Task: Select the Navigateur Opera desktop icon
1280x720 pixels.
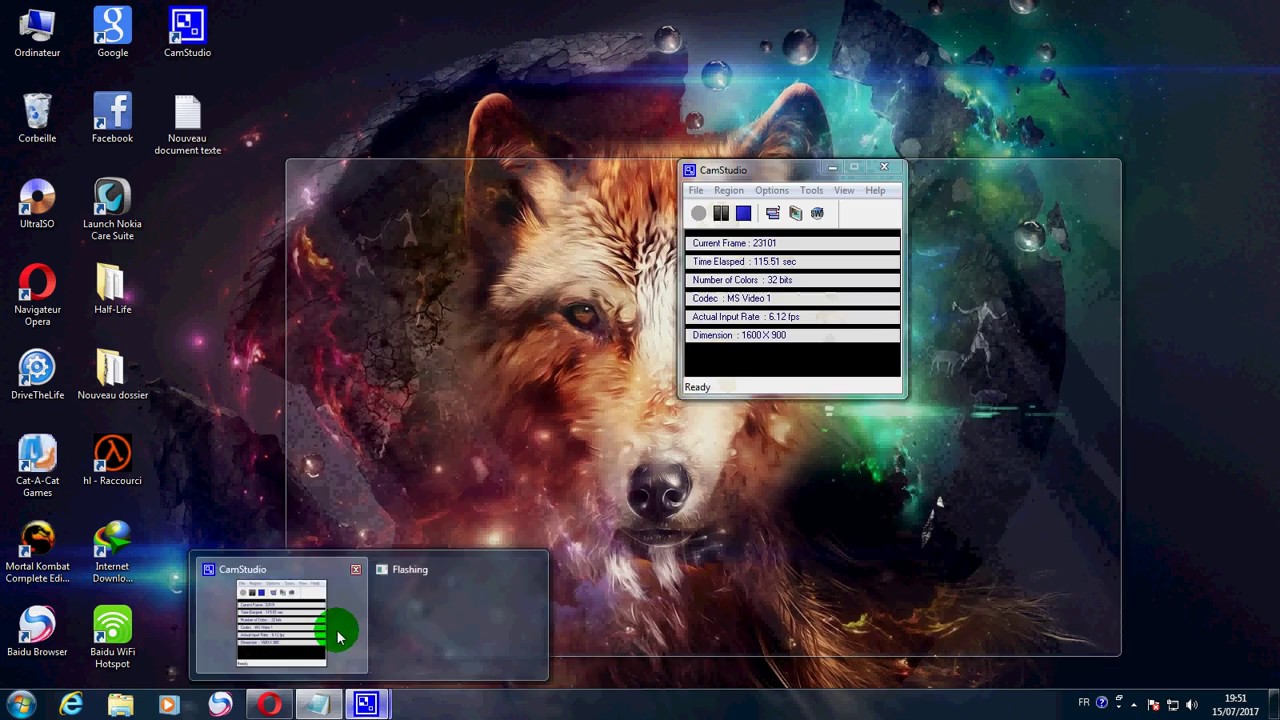Action: [x=37, y=295]
